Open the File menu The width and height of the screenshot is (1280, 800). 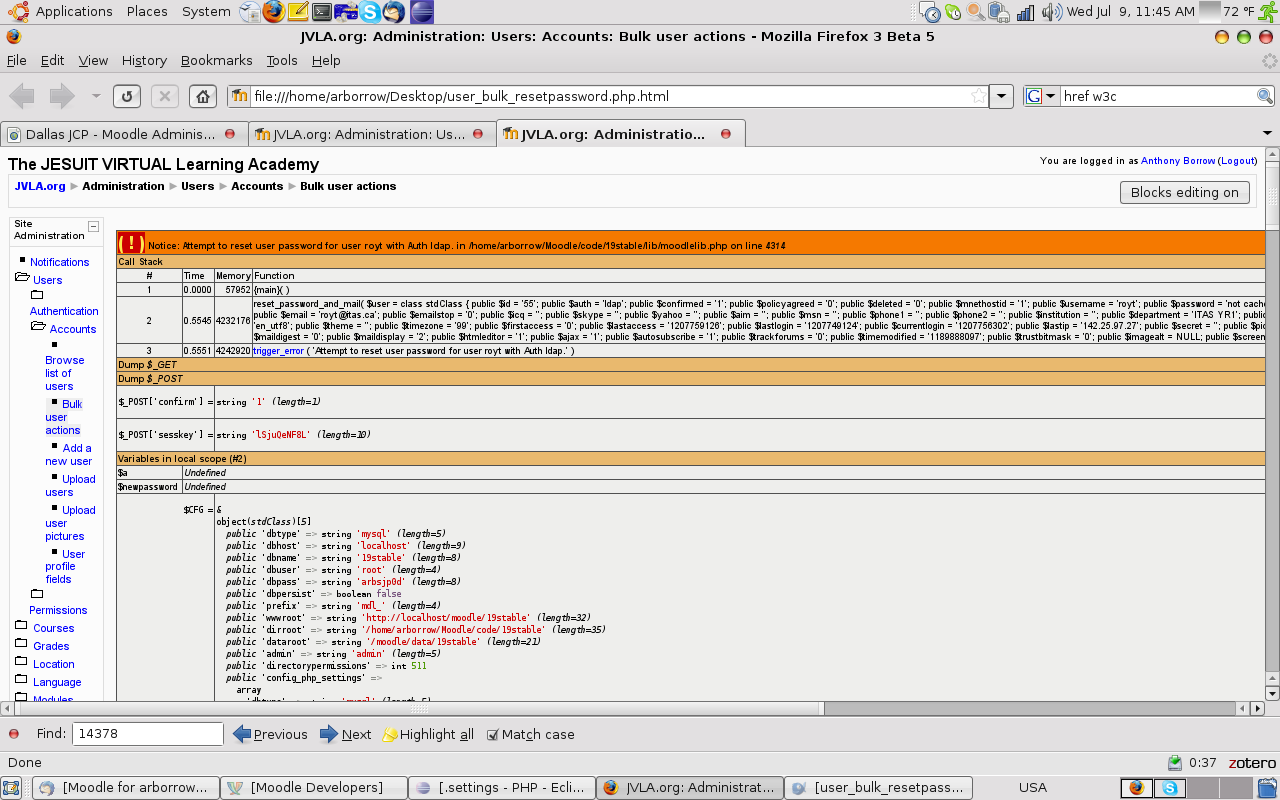pos(17,60)
